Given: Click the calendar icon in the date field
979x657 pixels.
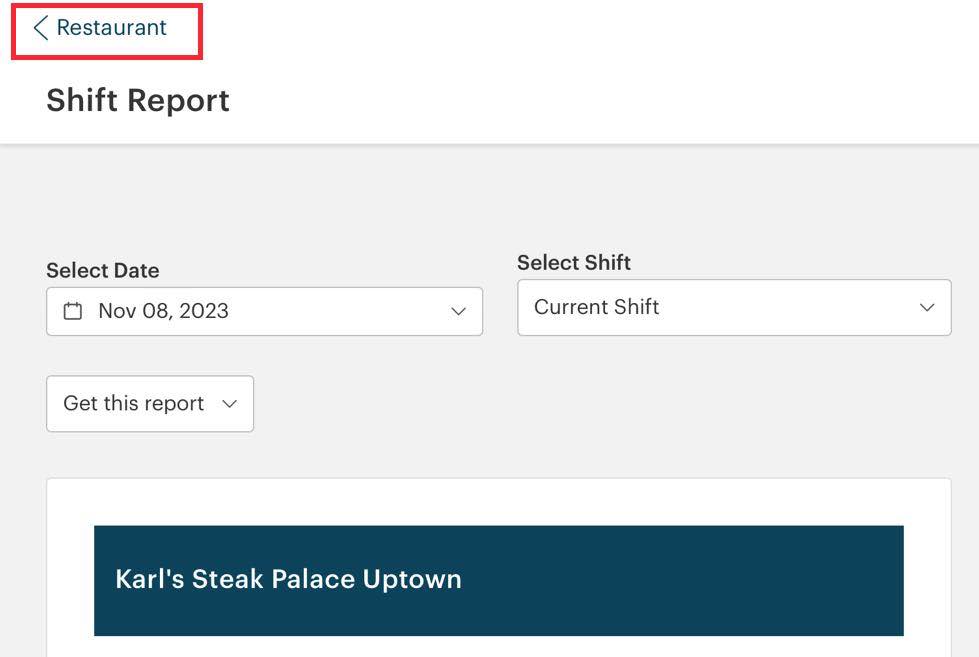Looking at the screenshot, I should (x=71, y=311).
